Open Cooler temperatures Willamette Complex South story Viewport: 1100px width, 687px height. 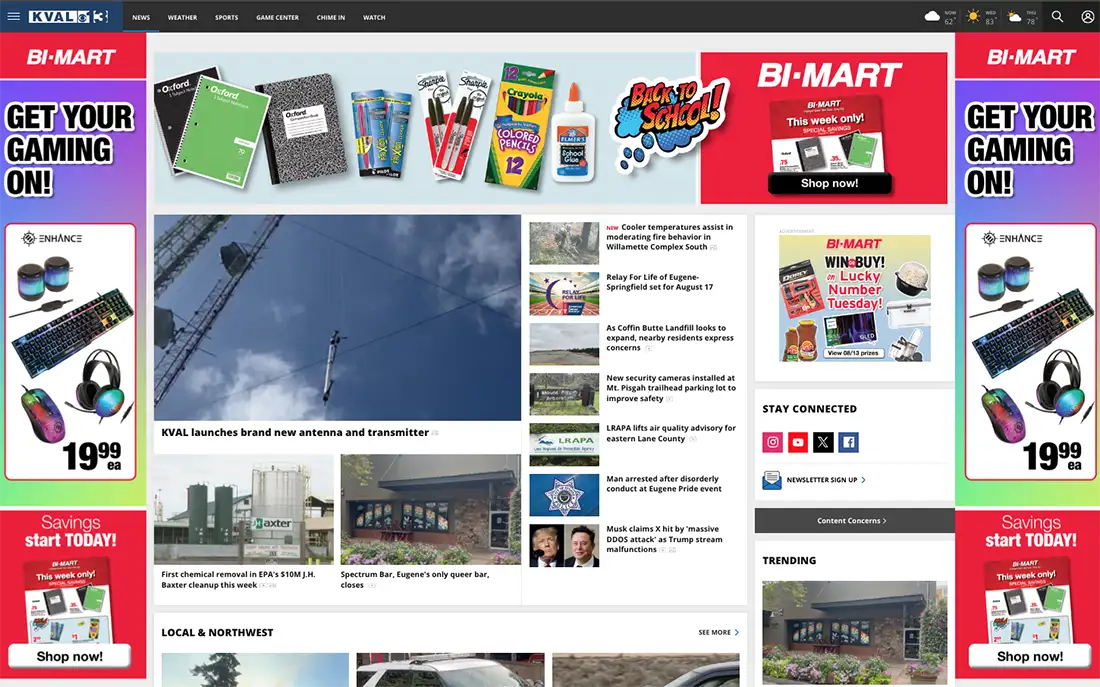[x=669, y=237]
